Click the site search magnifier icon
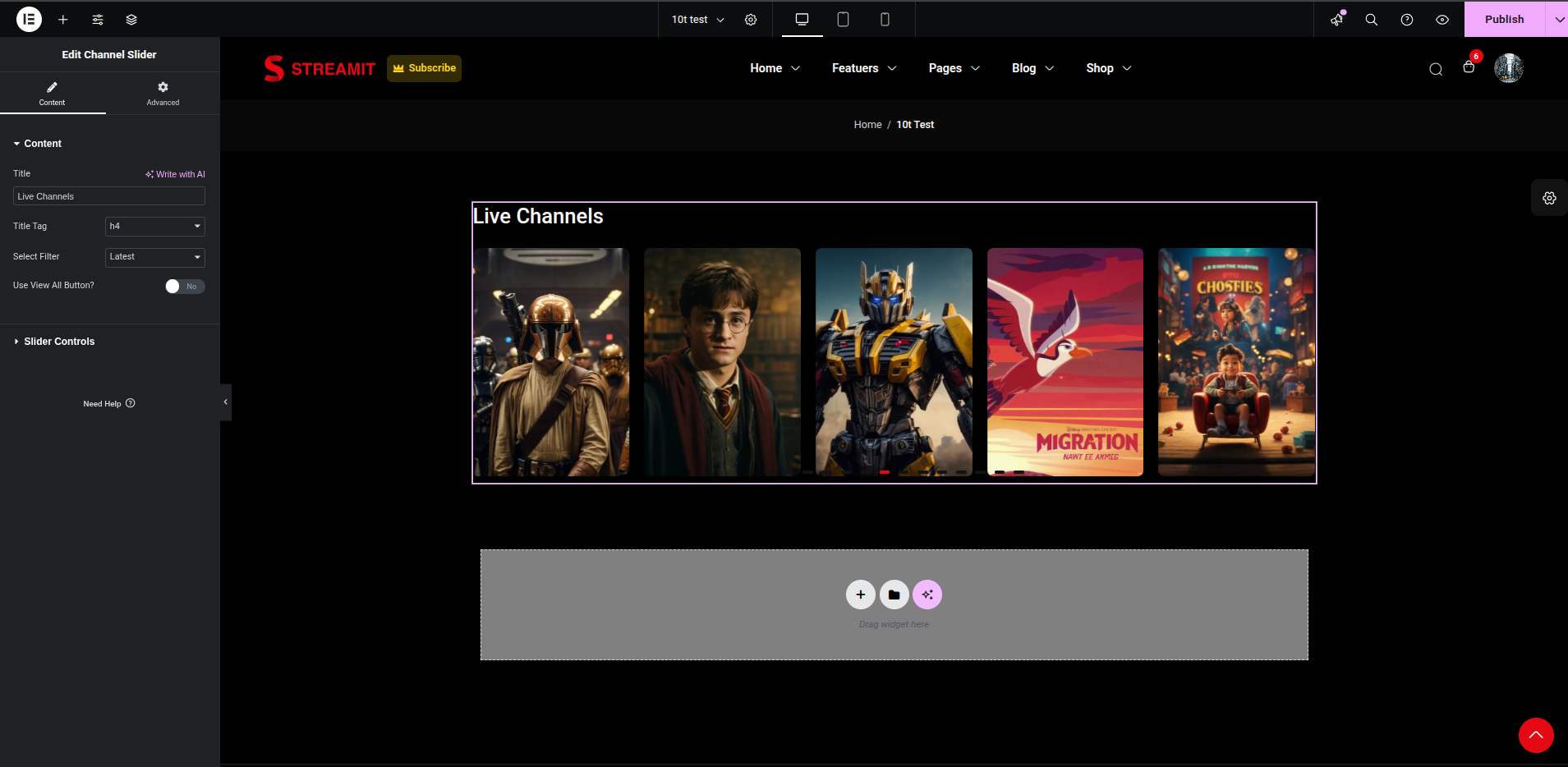 (1436, 69)
